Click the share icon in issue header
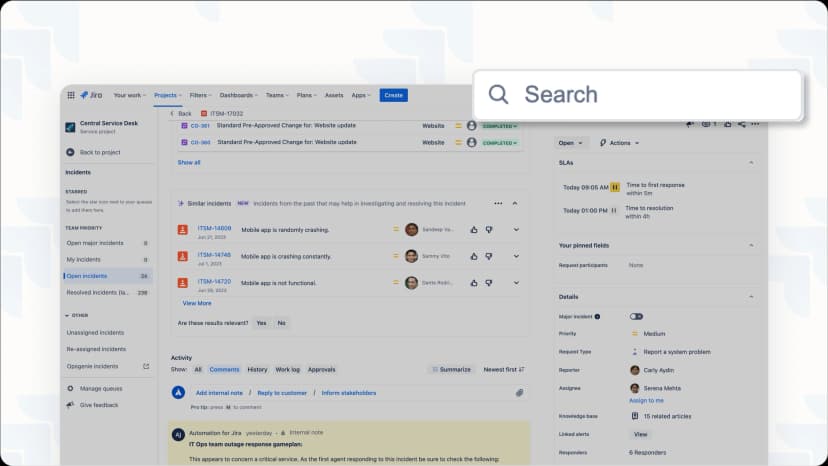The image size is (828, 466). pos(742,124)
